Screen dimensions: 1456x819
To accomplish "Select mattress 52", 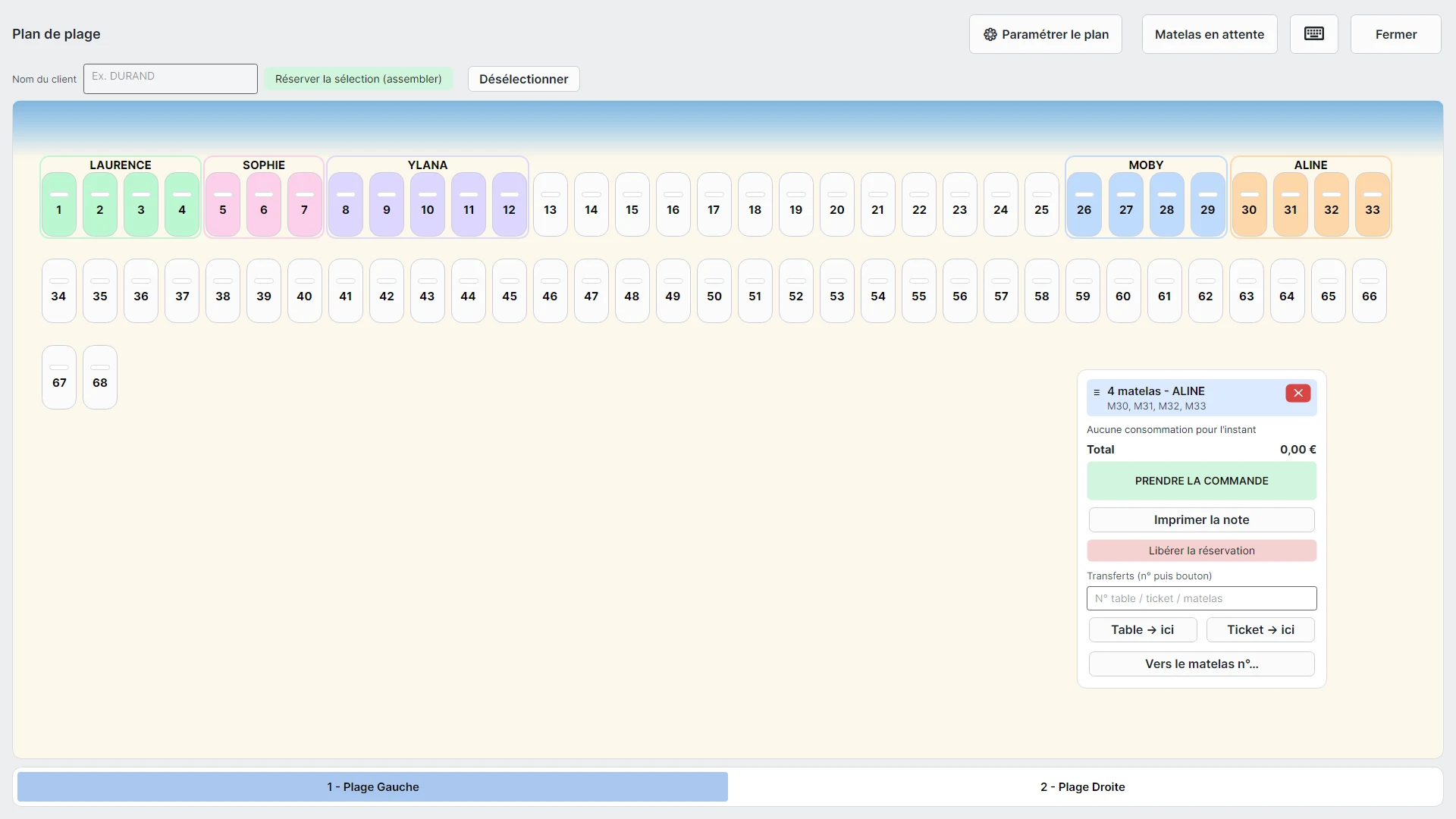I will [796, 290].
